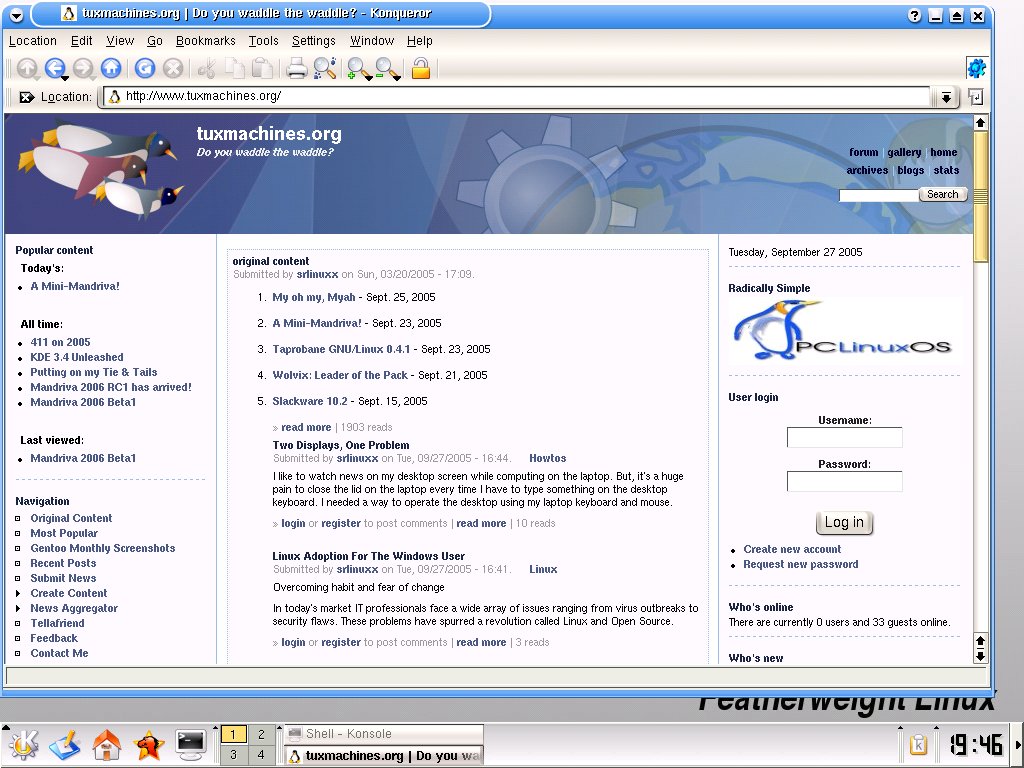
Task: Open the location history dropdown arrow
Action: point(946,97)
